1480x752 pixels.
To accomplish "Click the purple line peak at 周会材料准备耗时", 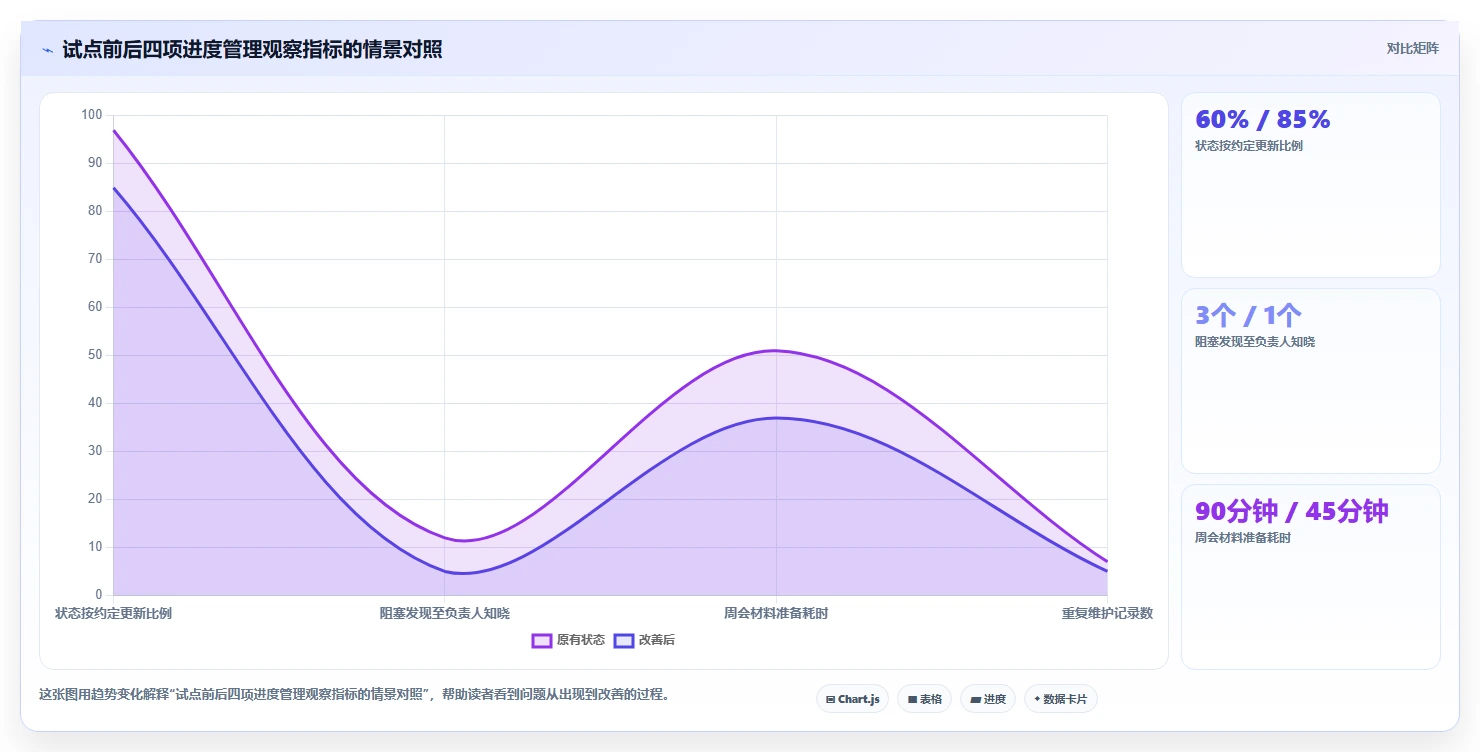I will [x=776, y=350].
